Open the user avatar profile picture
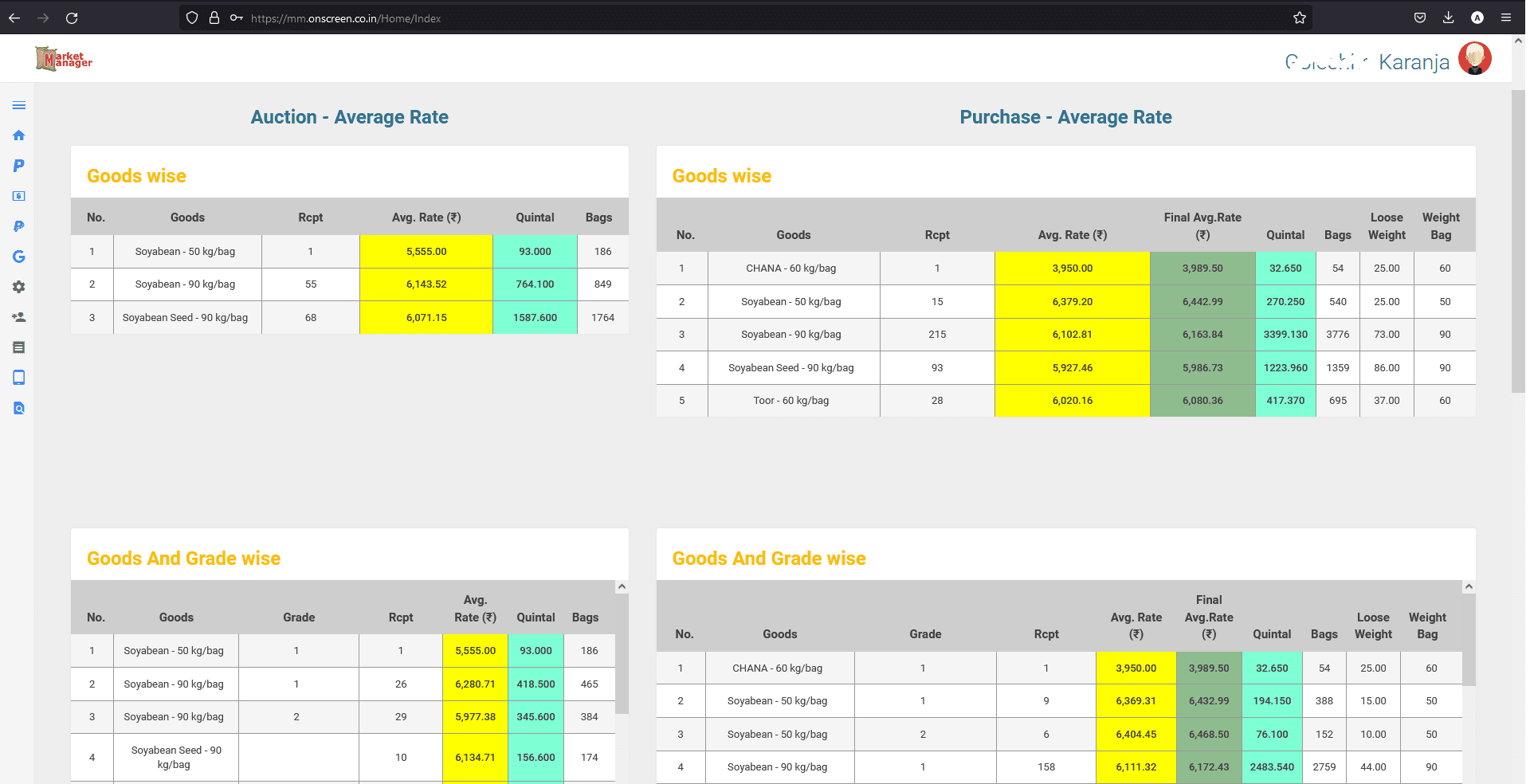The image size is (1530, 784). click(1475, 58)
